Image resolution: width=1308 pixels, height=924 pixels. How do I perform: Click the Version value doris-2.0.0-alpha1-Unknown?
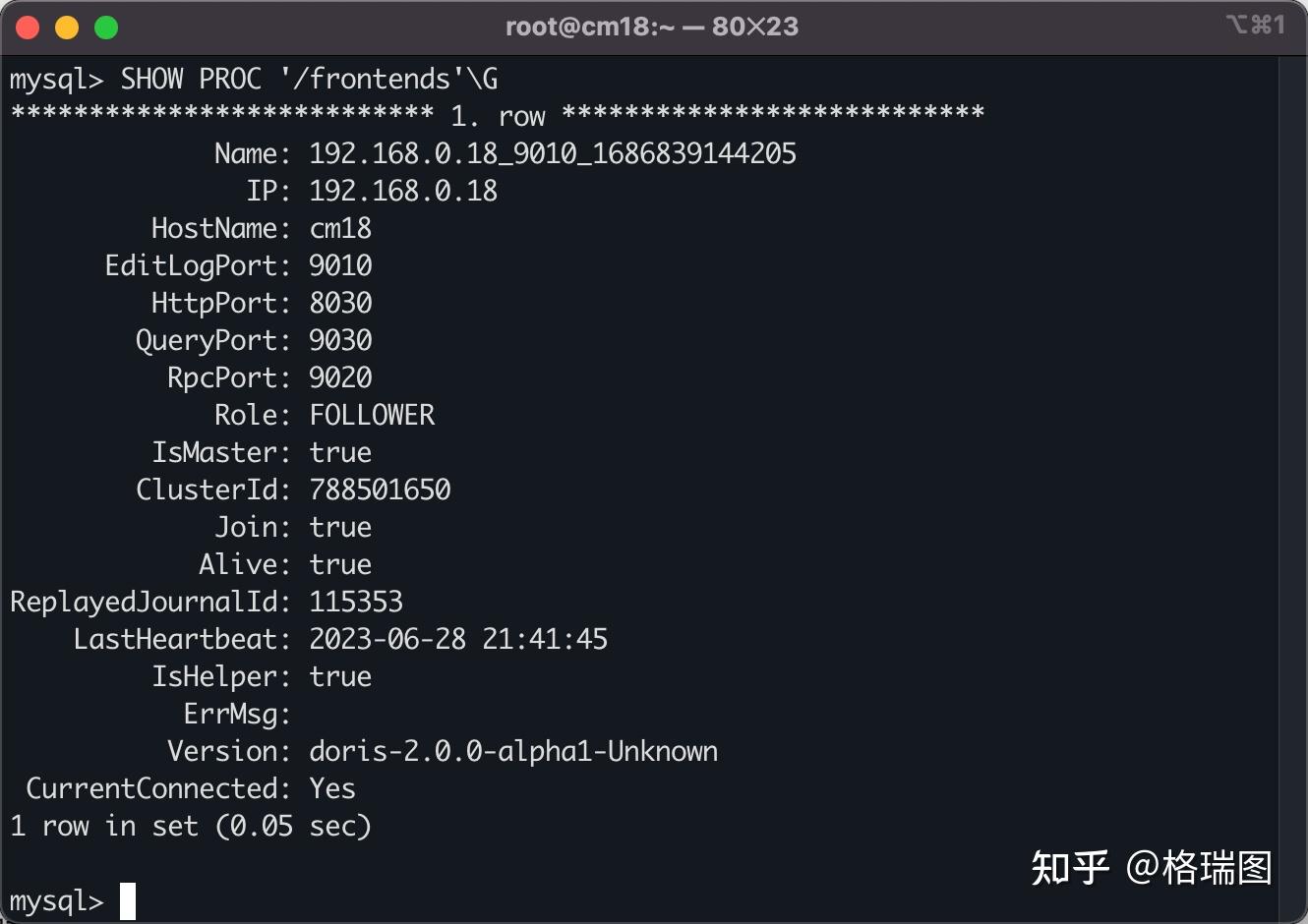(x=513, y=751)
